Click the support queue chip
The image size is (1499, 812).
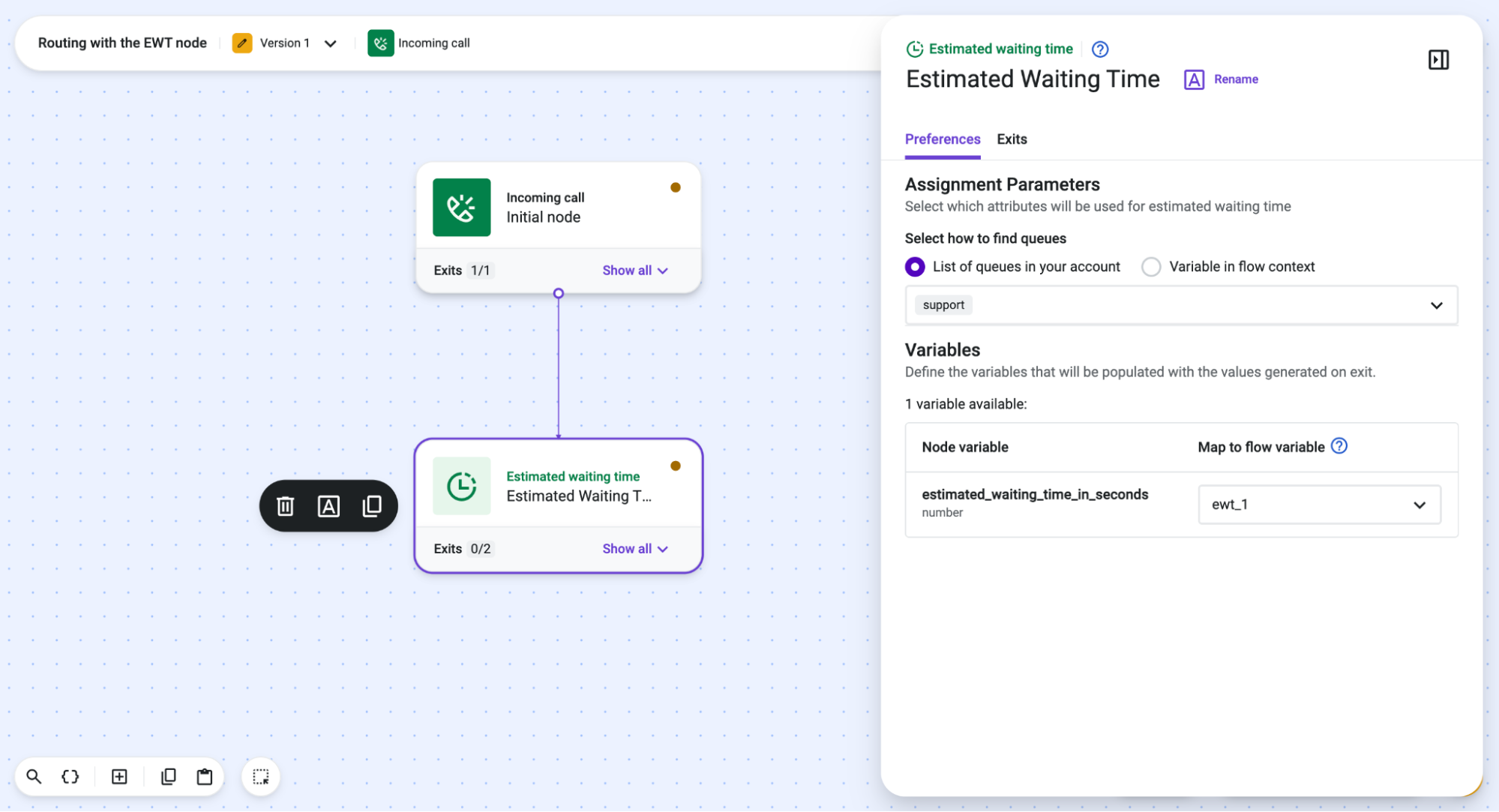(x=943, y=305)
